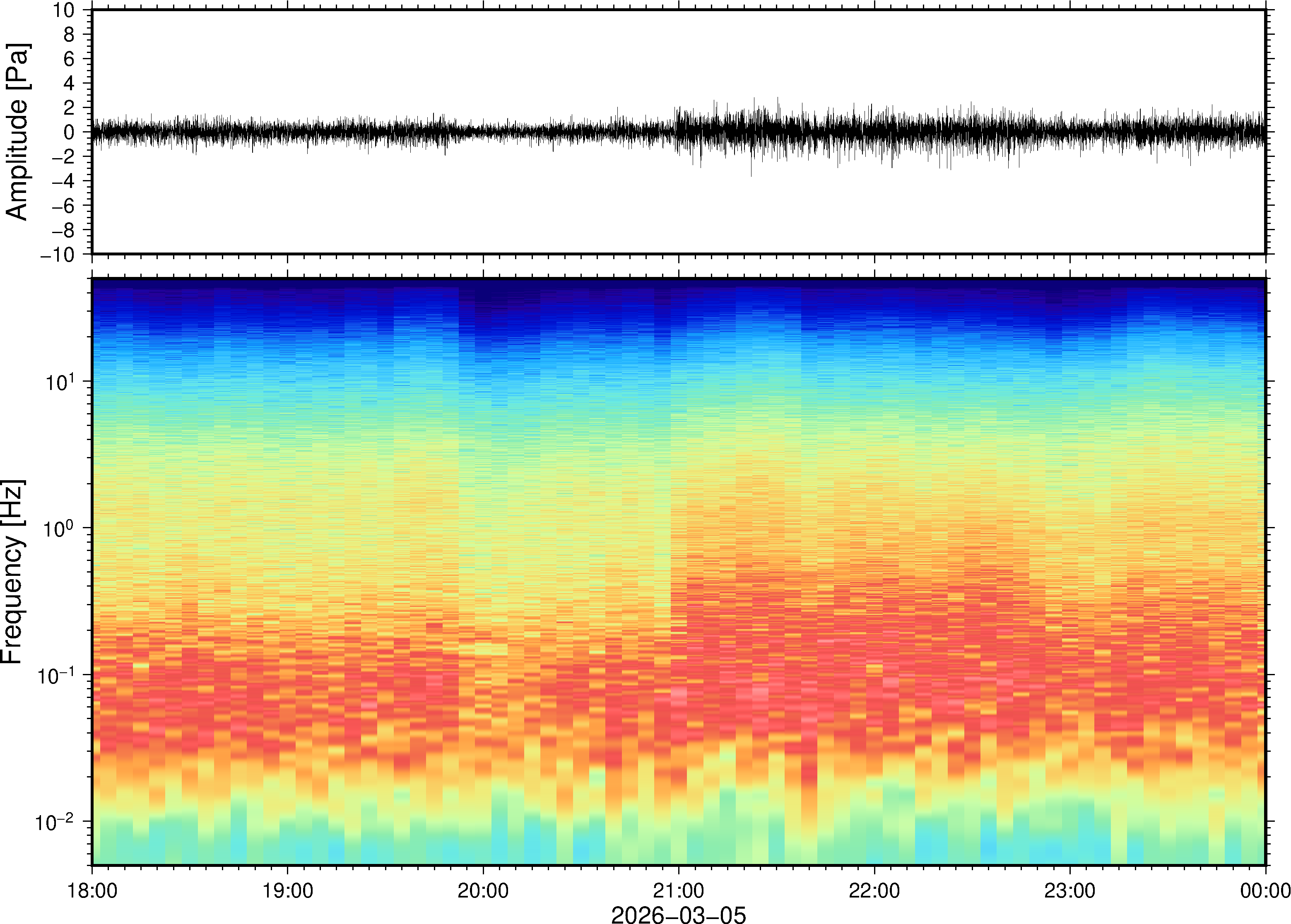This screenshot has width=1291, height=924.
Task: Click the 22:00 time axis label
Action: coord(874,890)
